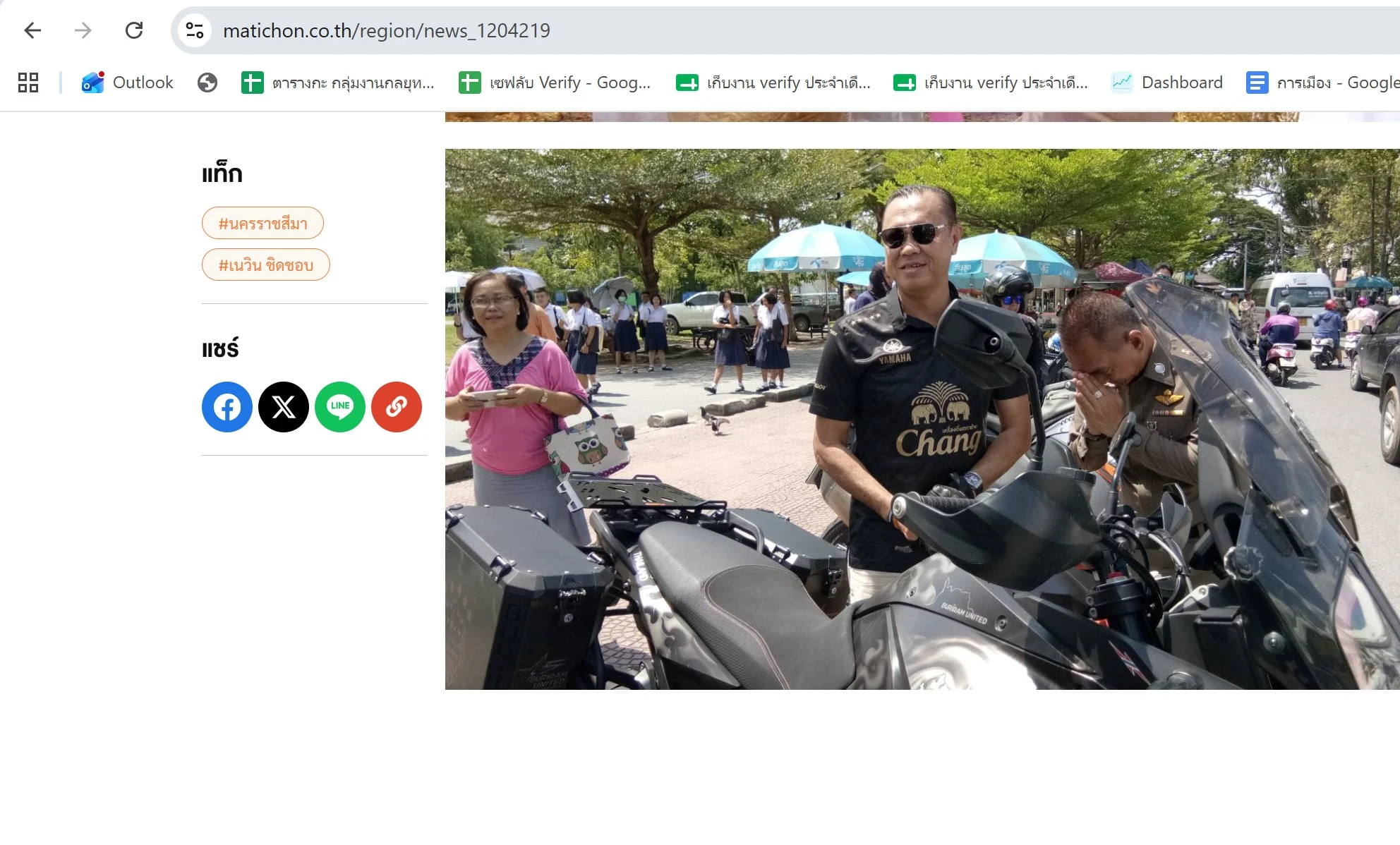1400x845 pixels.
Task: Open site information icon in address bar
Action: tap(194, 30)
